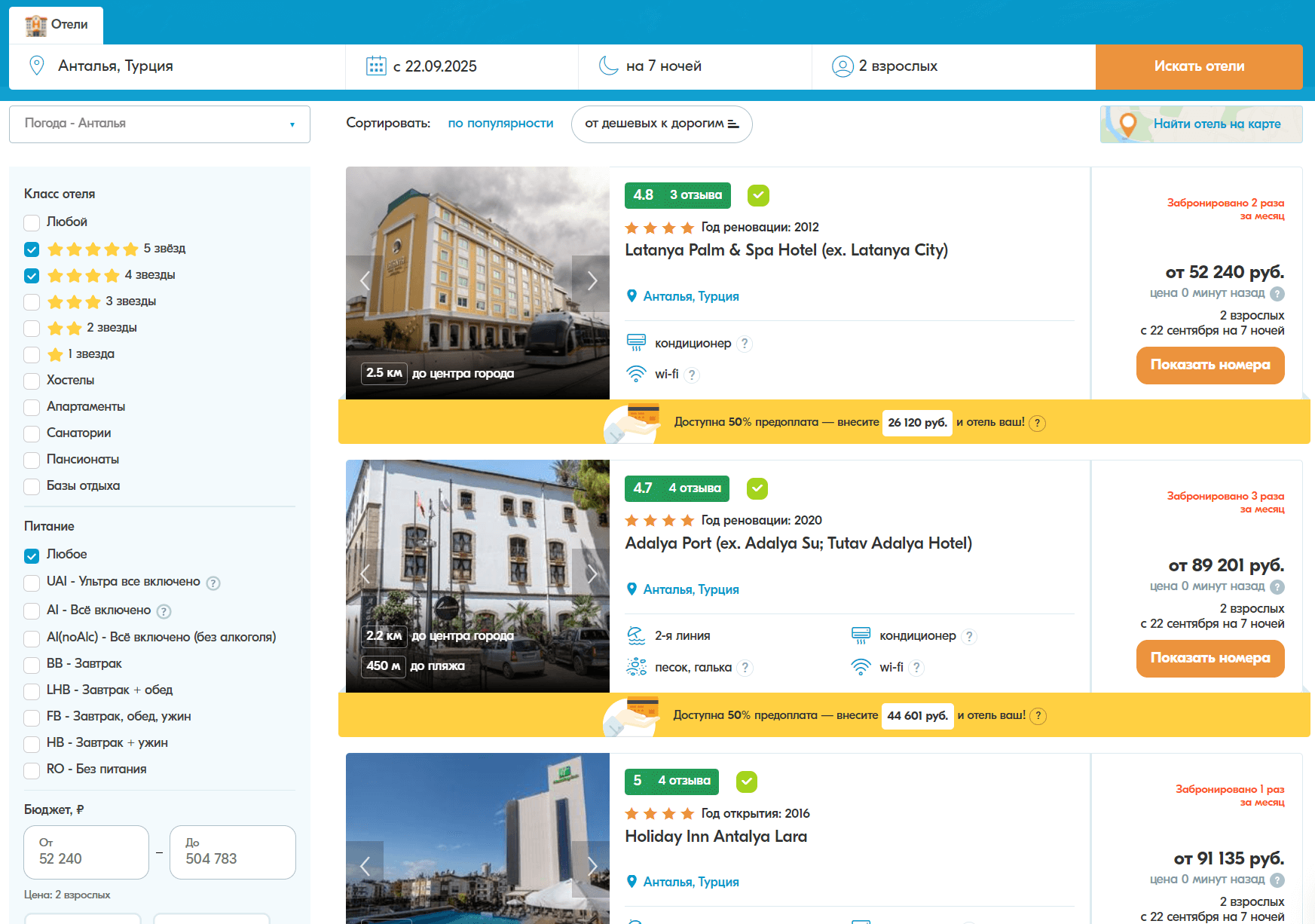Click Анталья, Турция link under Holiday Inn
1315x924 pixels.
click(x=691, y=882)
